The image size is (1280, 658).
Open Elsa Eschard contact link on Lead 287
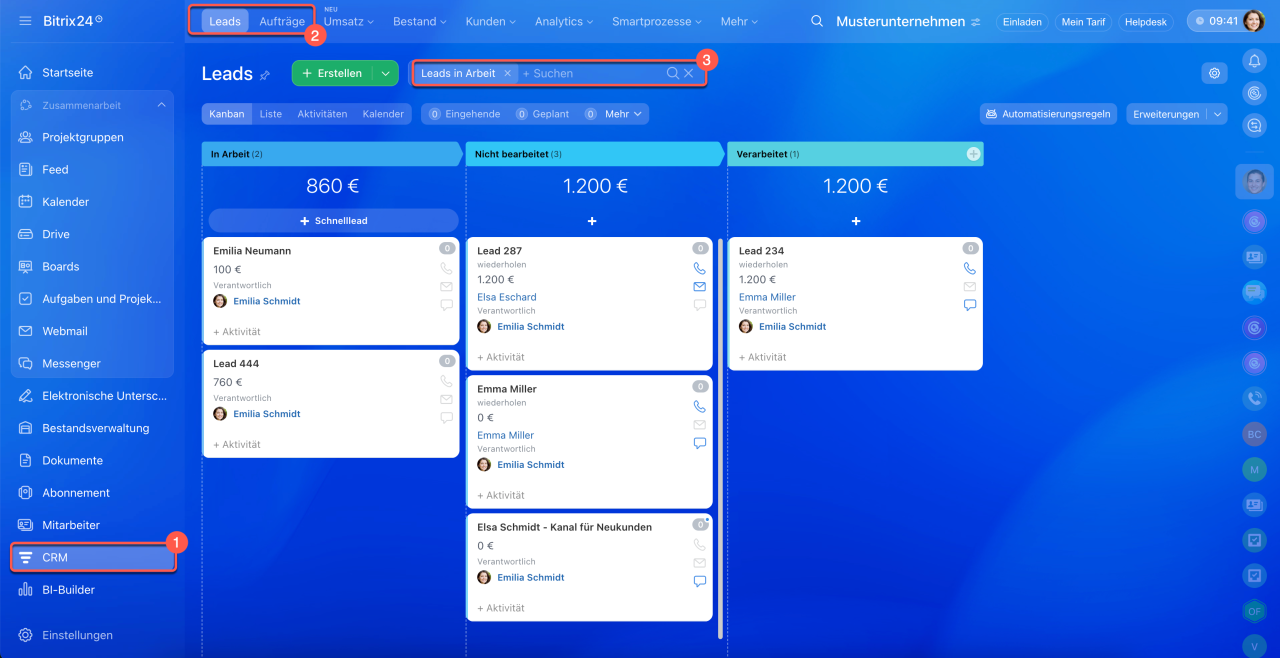coord(507,297)
